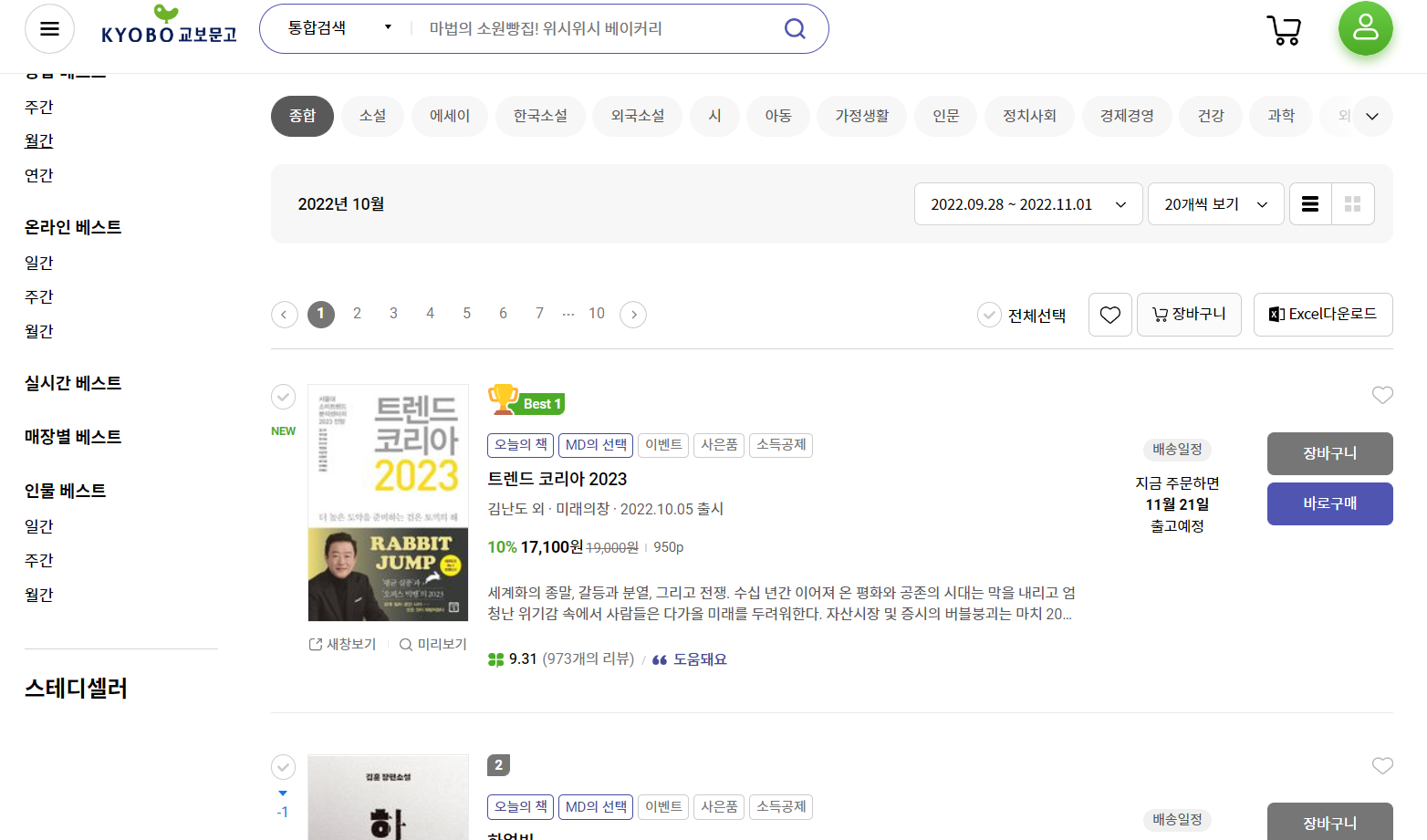The image size is (1427, 840).
Task: Switch to grid view layout
Action: click(1353, 204)
